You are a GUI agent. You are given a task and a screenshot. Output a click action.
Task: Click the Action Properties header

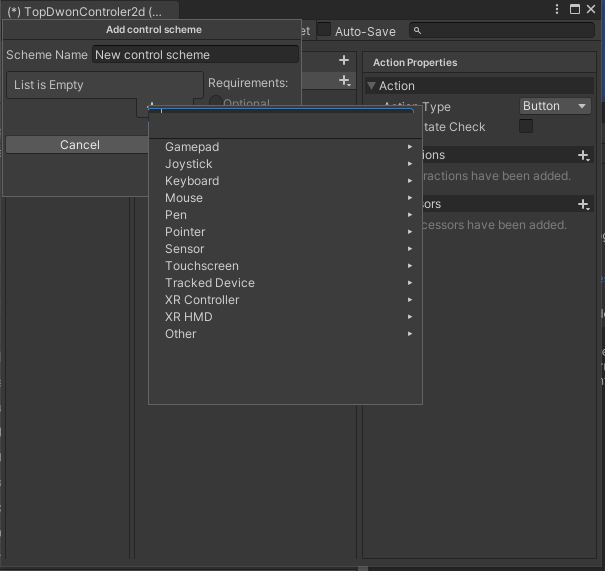[415, 63]
